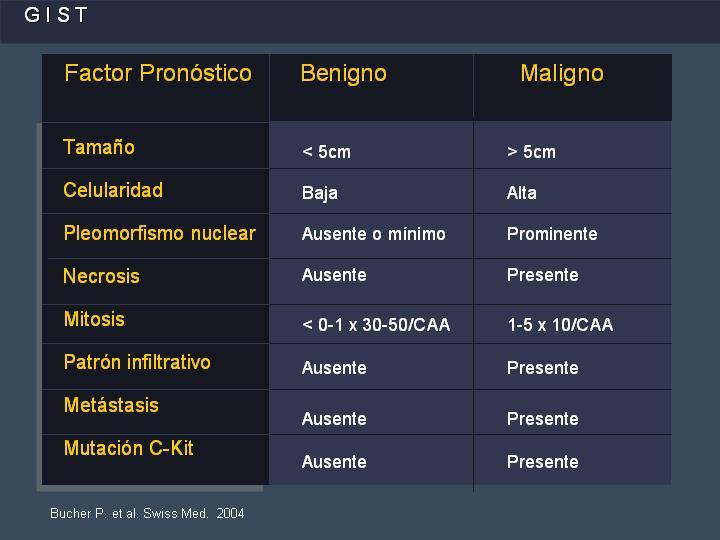
Task: Click the Pleomorfismo nuclear row label
Action: coord(159,233)
